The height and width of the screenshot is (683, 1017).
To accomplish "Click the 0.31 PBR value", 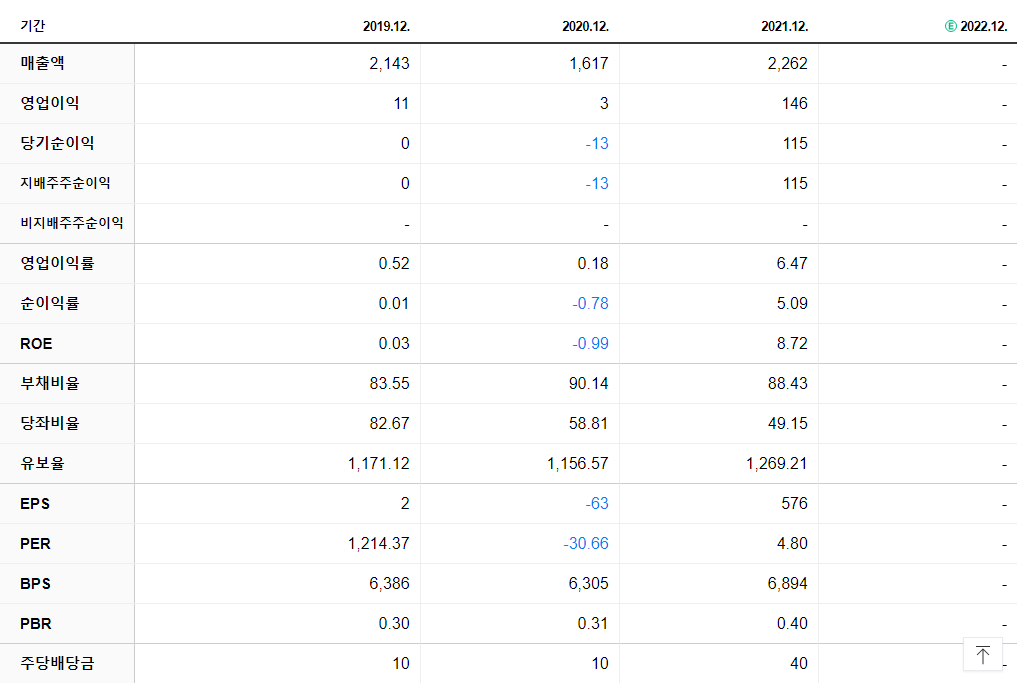I will tap(593, 624).
